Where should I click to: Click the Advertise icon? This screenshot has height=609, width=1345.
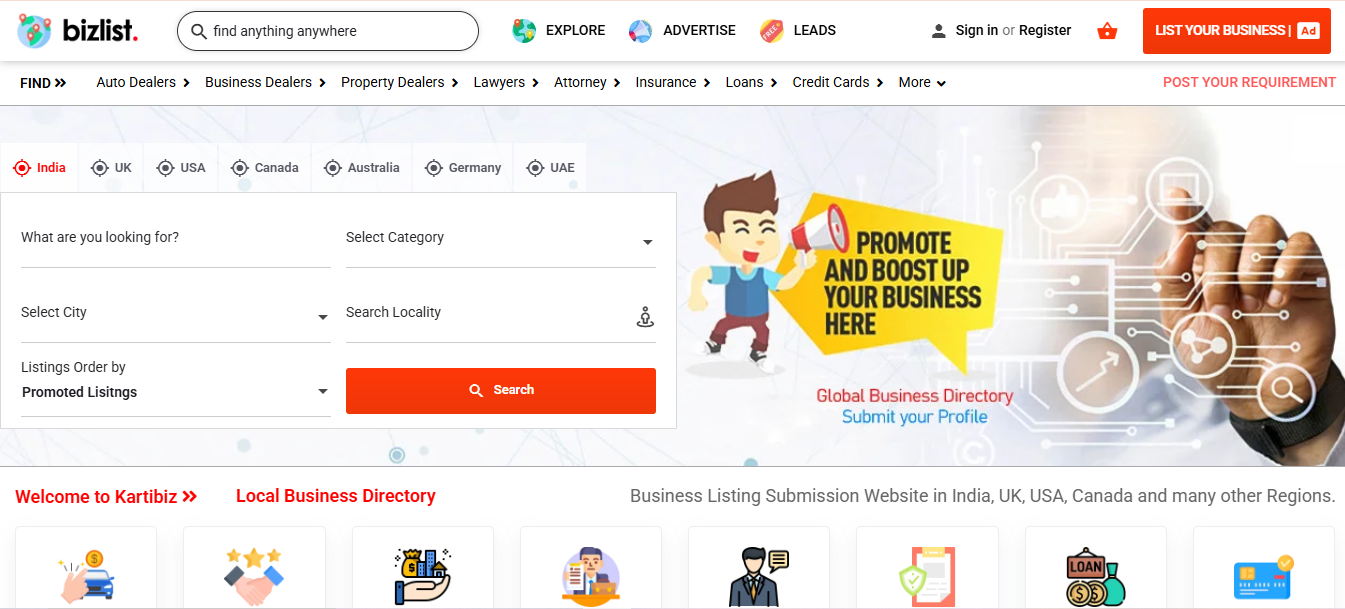coord(640,31)
